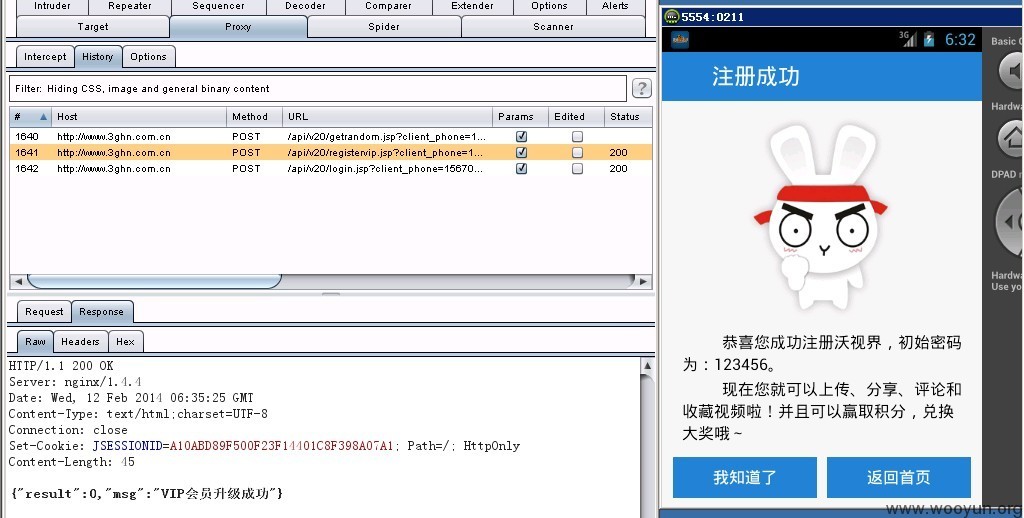Open the Proxy Options sub-tab

coord(148,57)
